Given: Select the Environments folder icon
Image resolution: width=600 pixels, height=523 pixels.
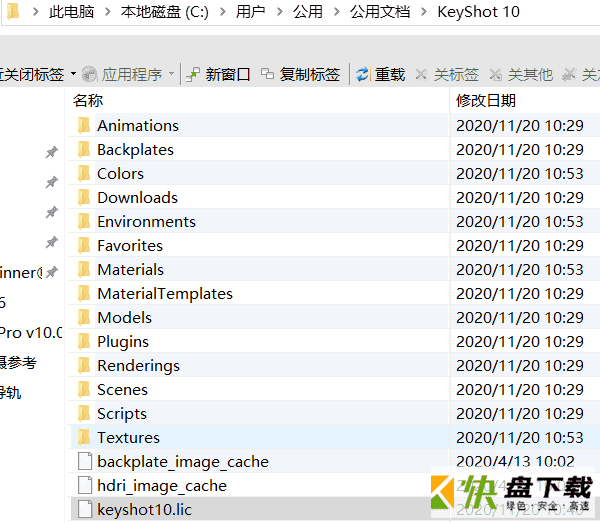Looking at the screenshot, I should [x=84, y=222].
